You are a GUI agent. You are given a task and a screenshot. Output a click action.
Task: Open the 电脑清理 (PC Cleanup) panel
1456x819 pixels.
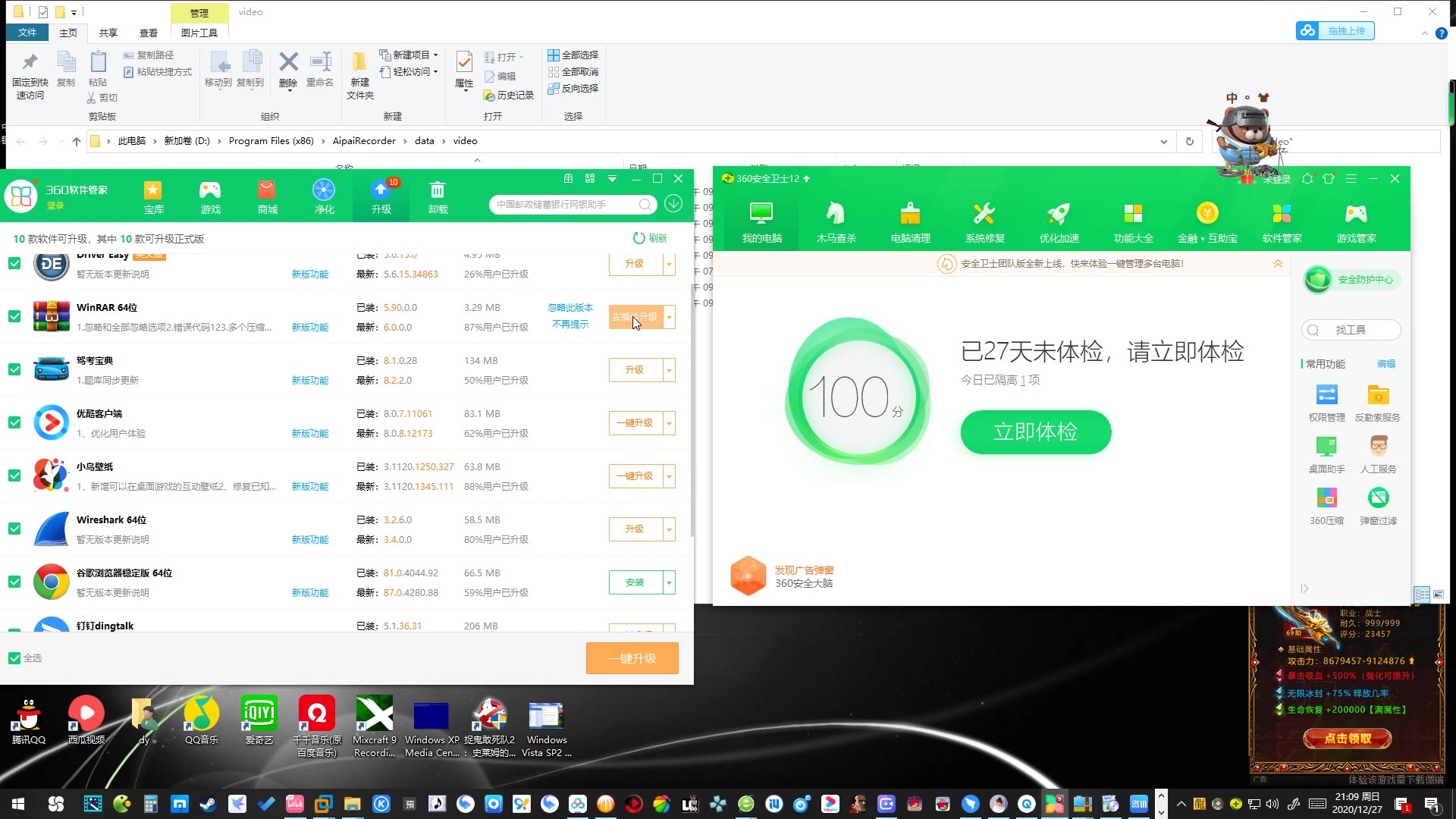(x=910, y=220)
